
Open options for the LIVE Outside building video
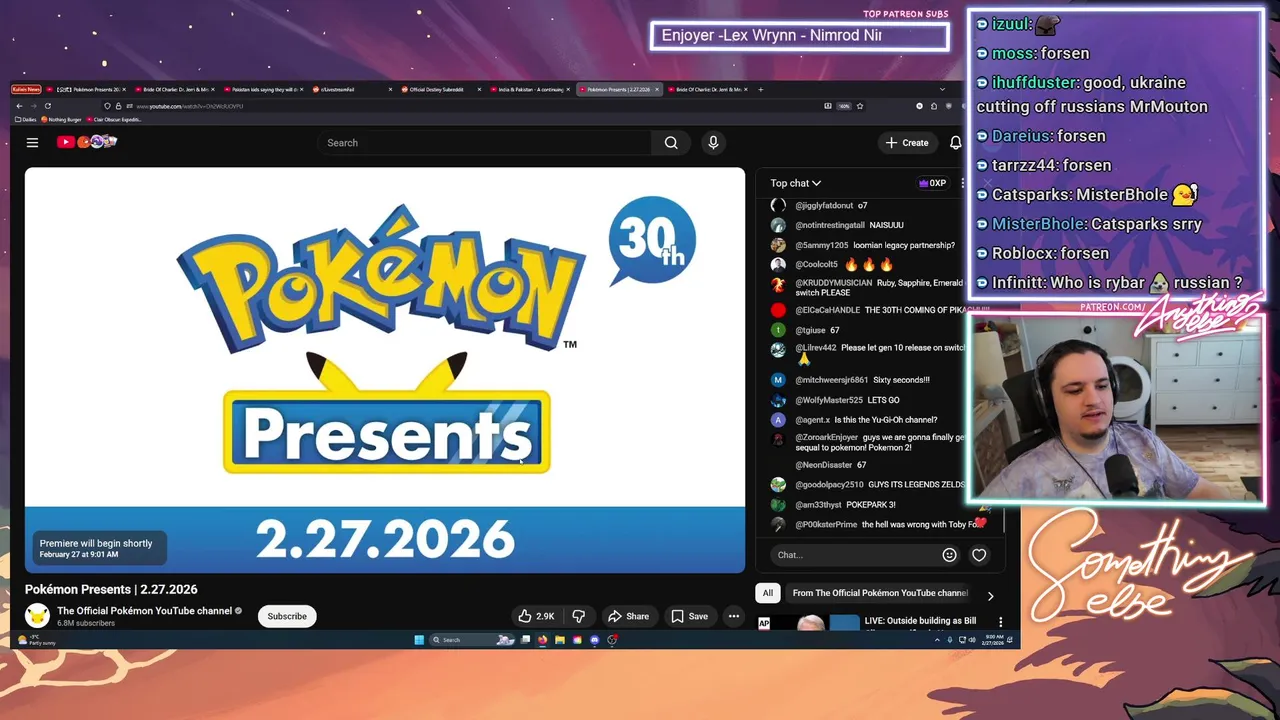1000,622
